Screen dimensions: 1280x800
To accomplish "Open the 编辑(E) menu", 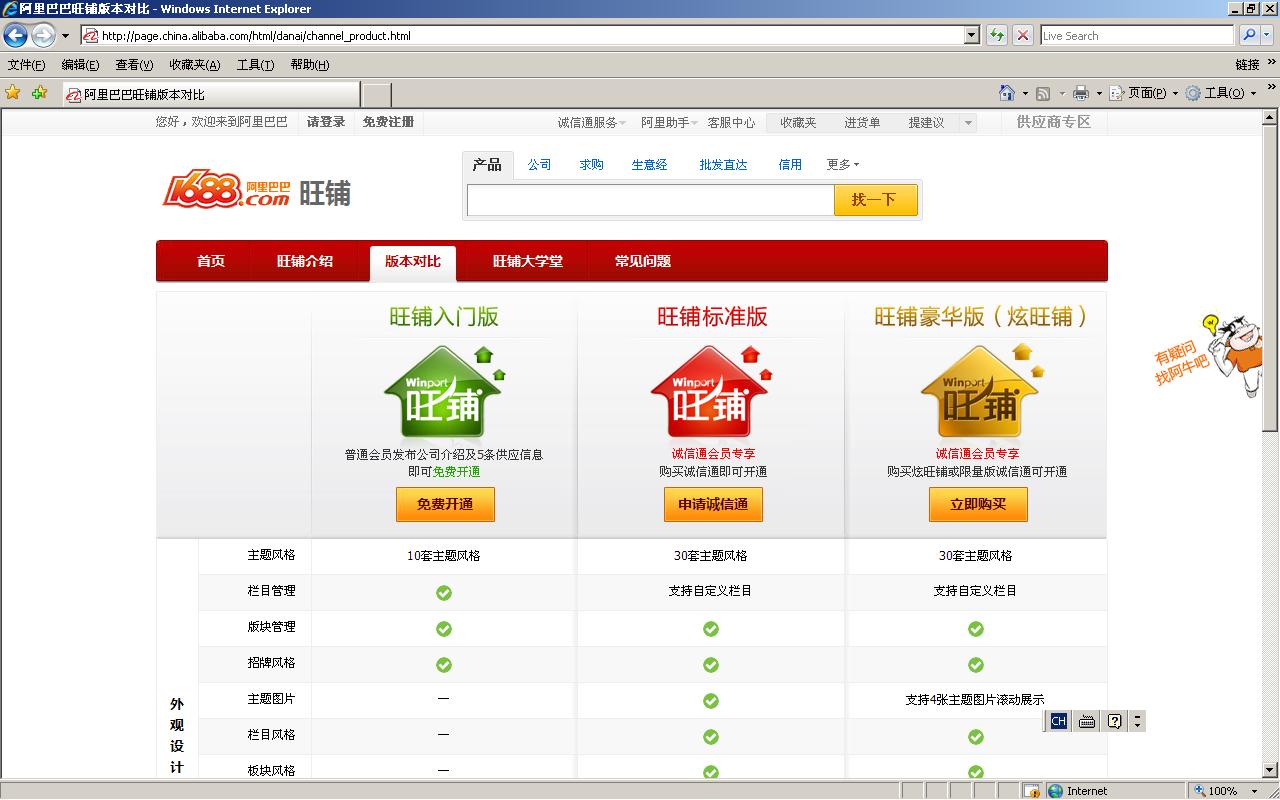I will point(80,65).
